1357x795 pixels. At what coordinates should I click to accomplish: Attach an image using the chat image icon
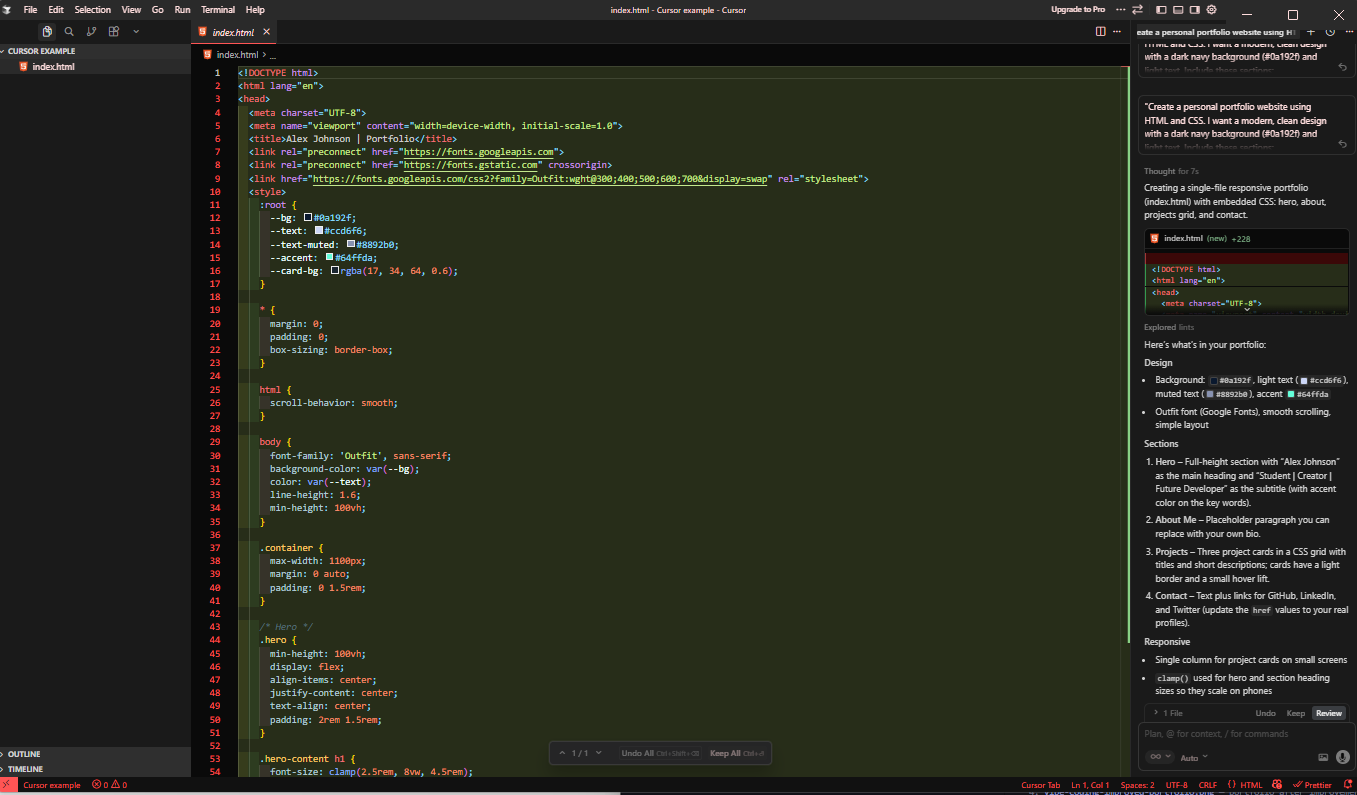(1323, 757)
